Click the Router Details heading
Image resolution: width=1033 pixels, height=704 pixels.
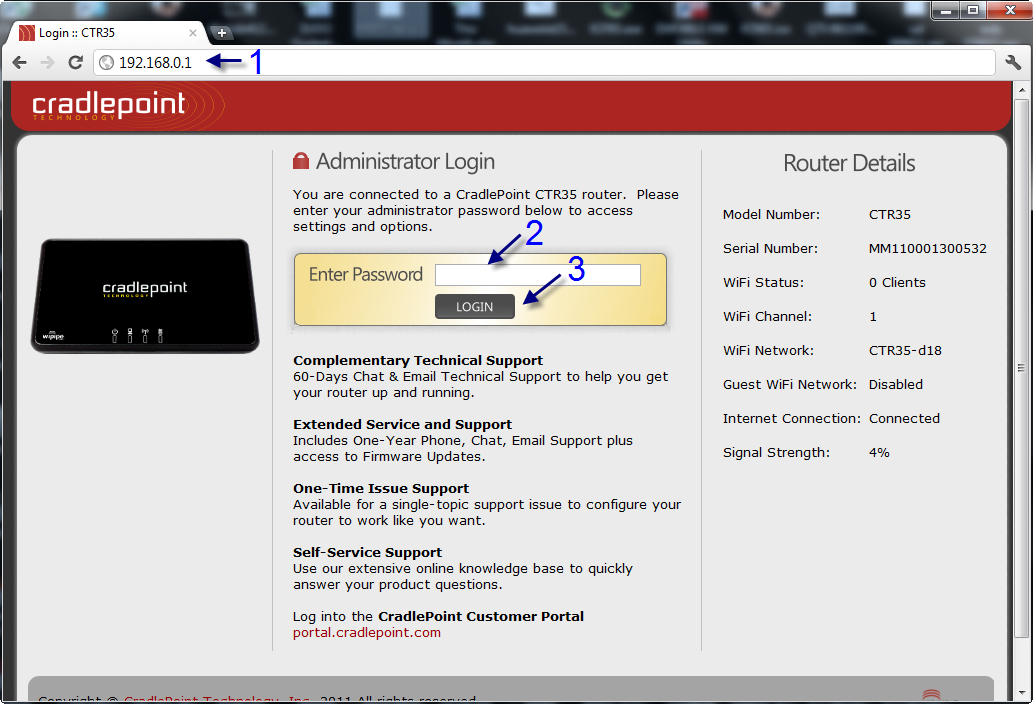[x=849, y=163]
